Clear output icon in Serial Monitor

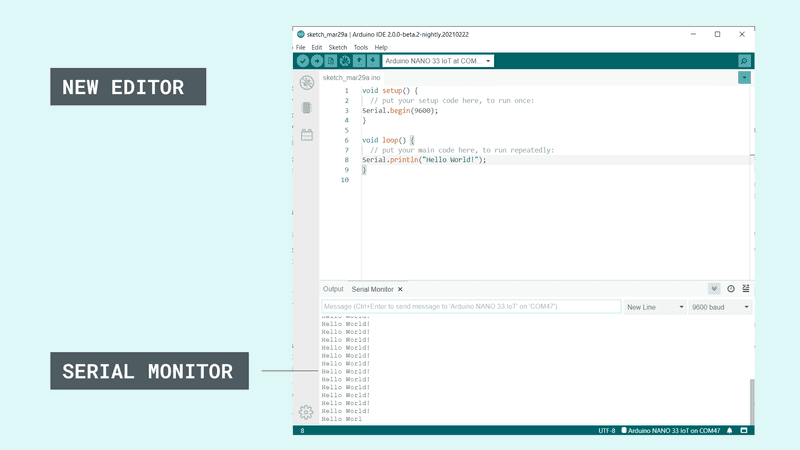click(x=745, y=289)
